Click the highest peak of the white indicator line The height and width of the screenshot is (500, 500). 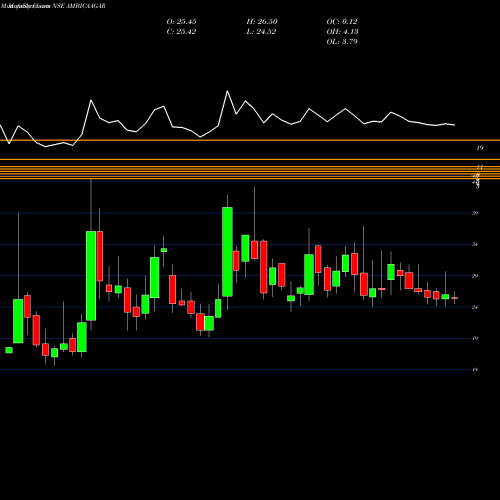[228, 91]
